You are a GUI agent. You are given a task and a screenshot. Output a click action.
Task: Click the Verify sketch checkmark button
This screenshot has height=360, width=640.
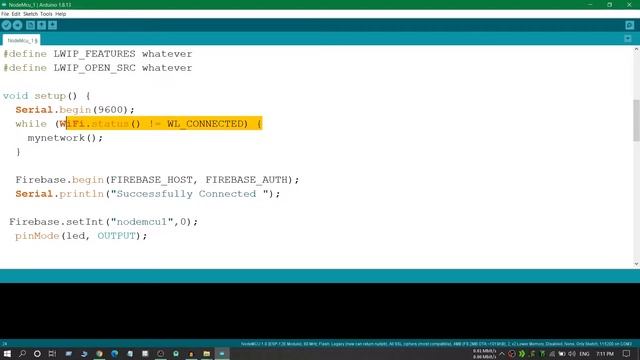(x=6, y=25)
